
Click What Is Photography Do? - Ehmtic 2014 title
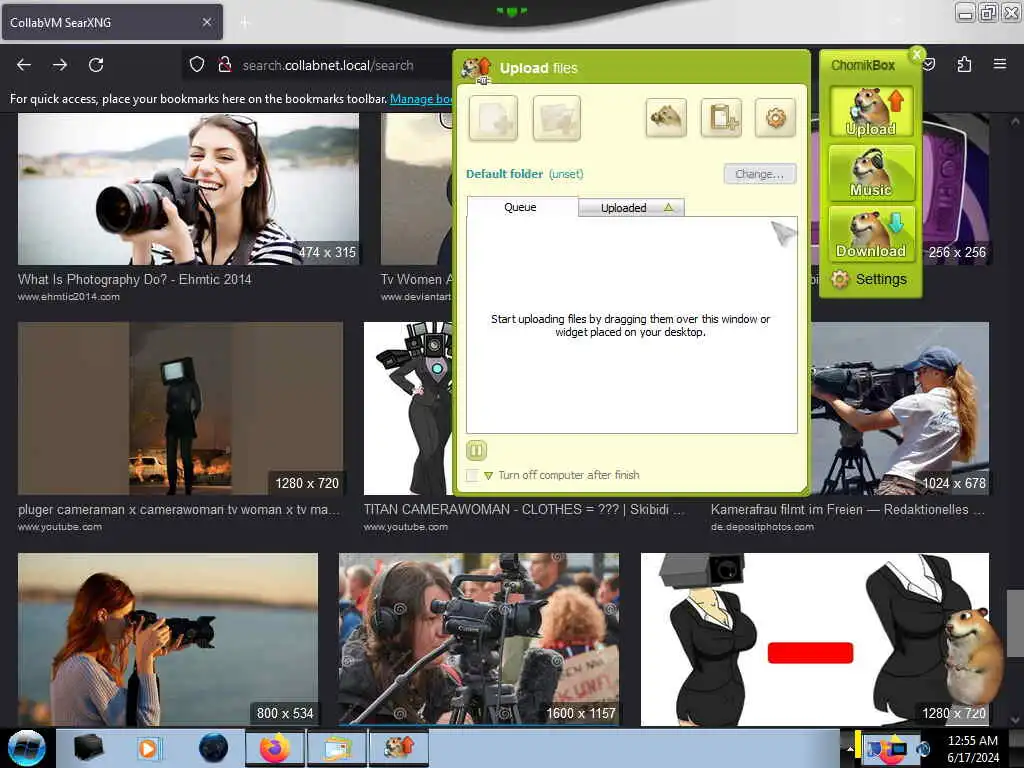(135, 280)
